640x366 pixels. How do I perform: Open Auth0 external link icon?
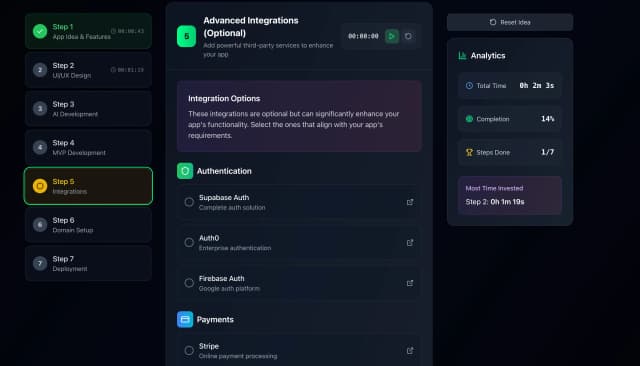(x=410, y=242)
